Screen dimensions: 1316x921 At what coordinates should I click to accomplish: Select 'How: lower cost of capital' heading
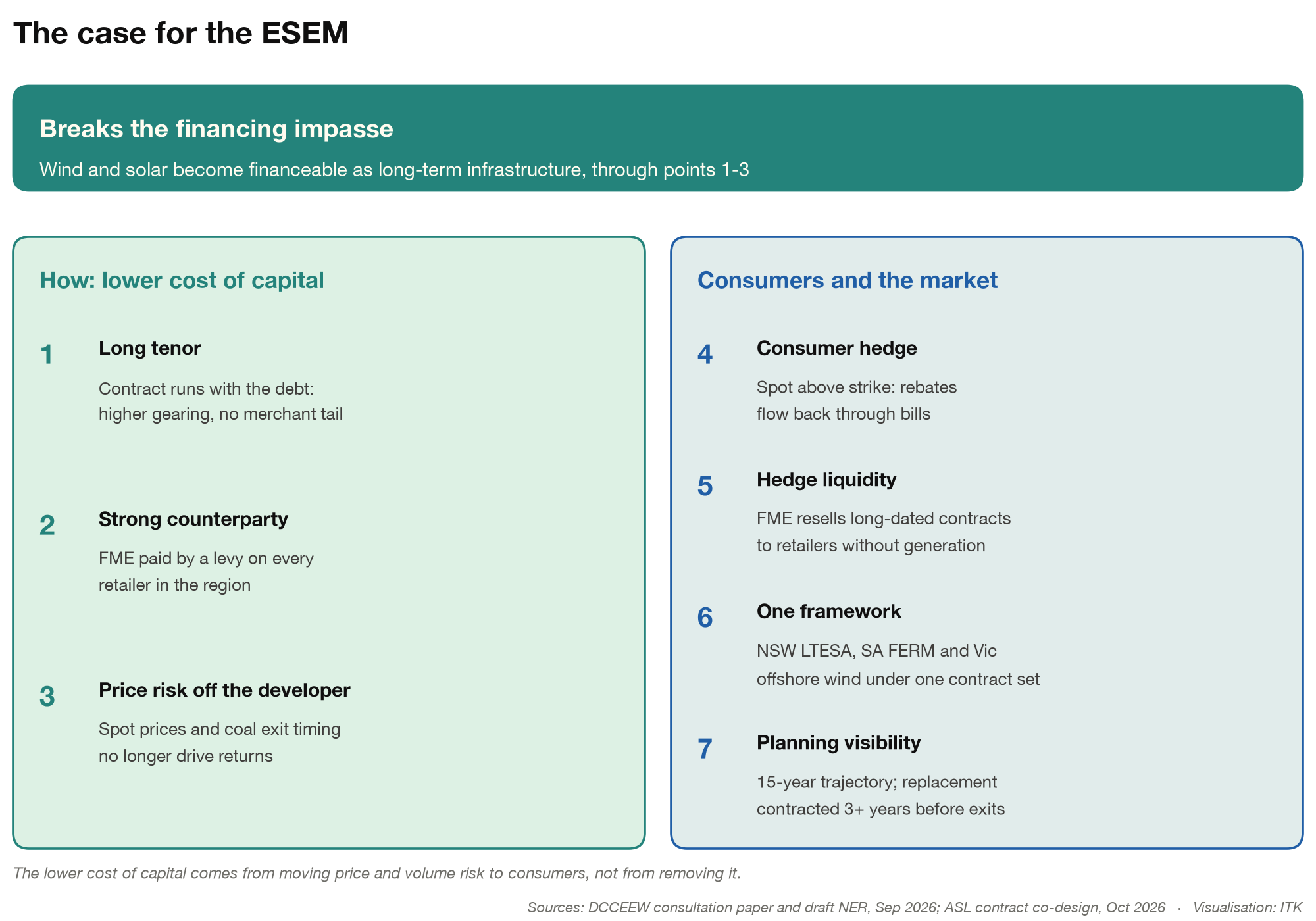pyautogui.click(x=182, y=280)
